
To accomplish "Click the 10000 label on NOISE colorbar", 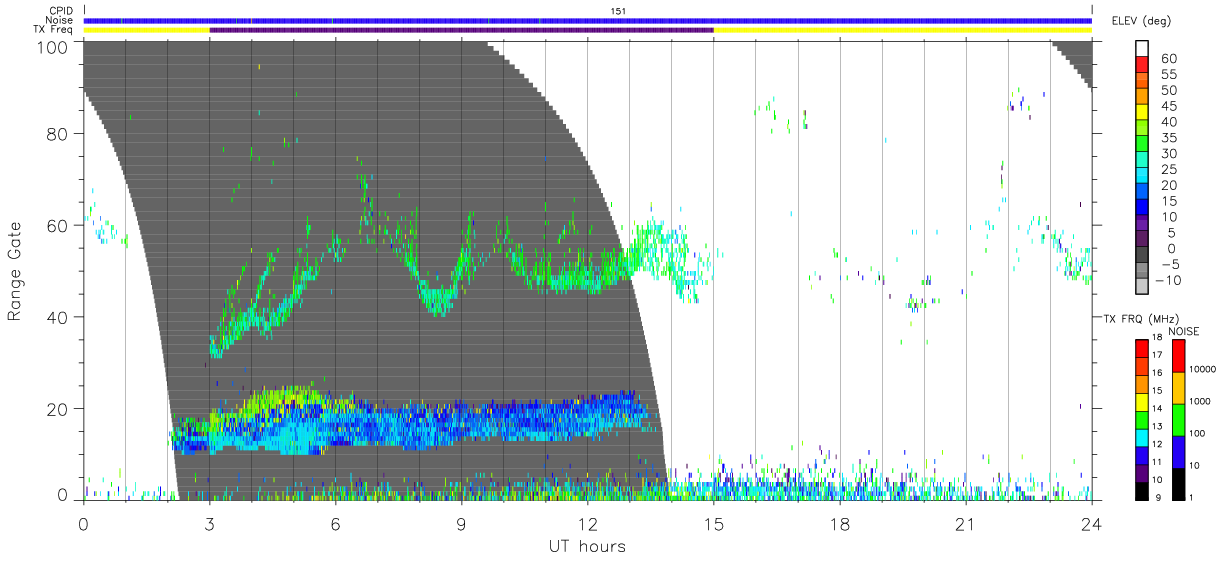I will (1201, 369).
